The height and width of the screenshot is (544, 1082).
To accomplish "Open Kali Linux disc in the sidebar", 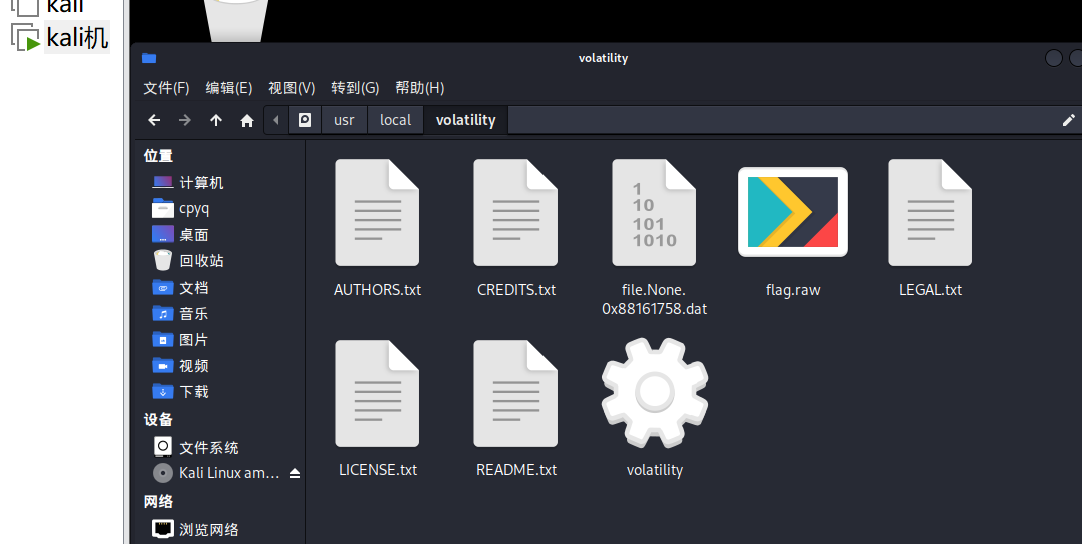I will tap(217, 473).
